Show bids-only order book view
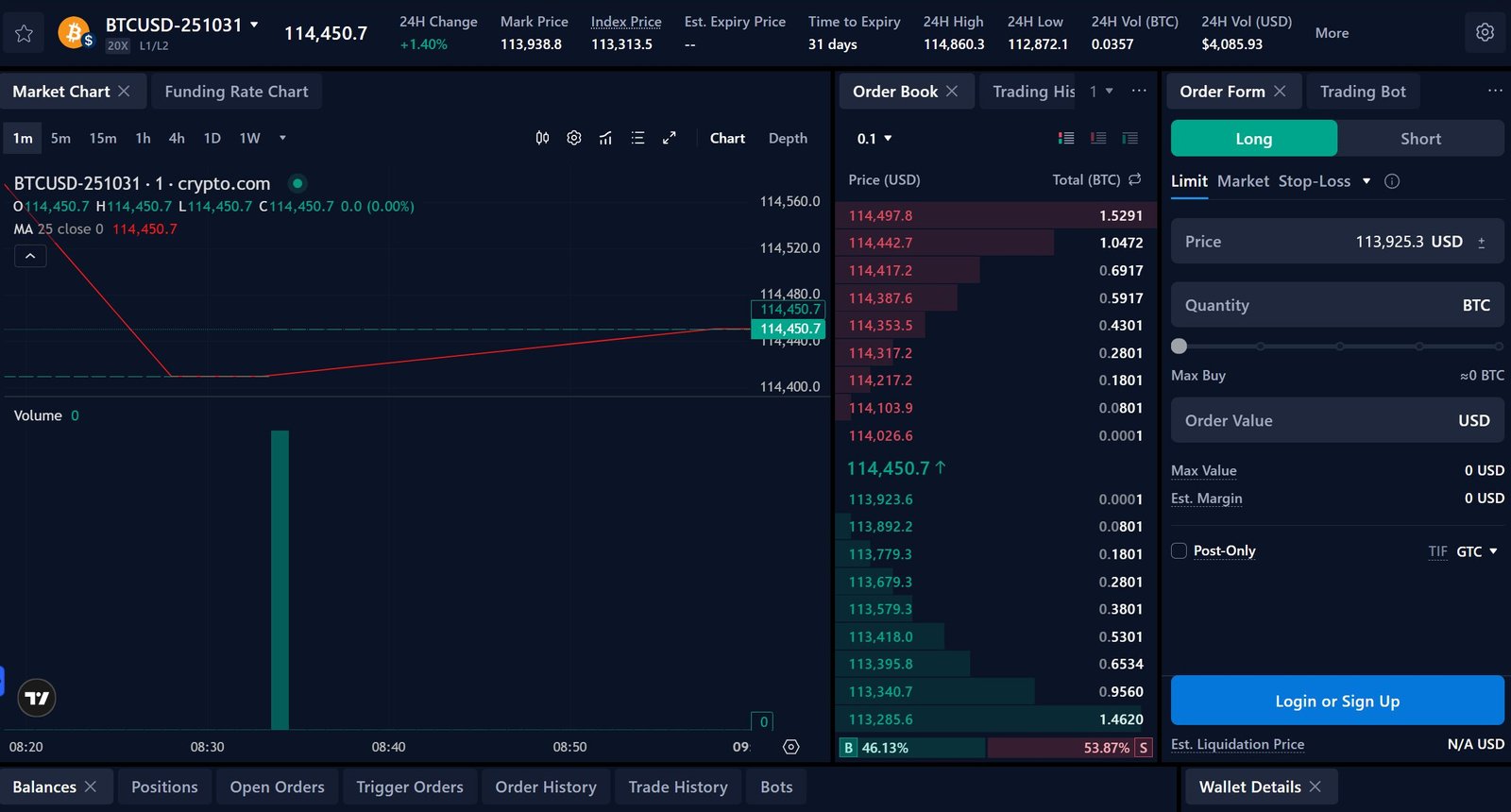This screenshot has height=812, width=1511. point(1129,138)
